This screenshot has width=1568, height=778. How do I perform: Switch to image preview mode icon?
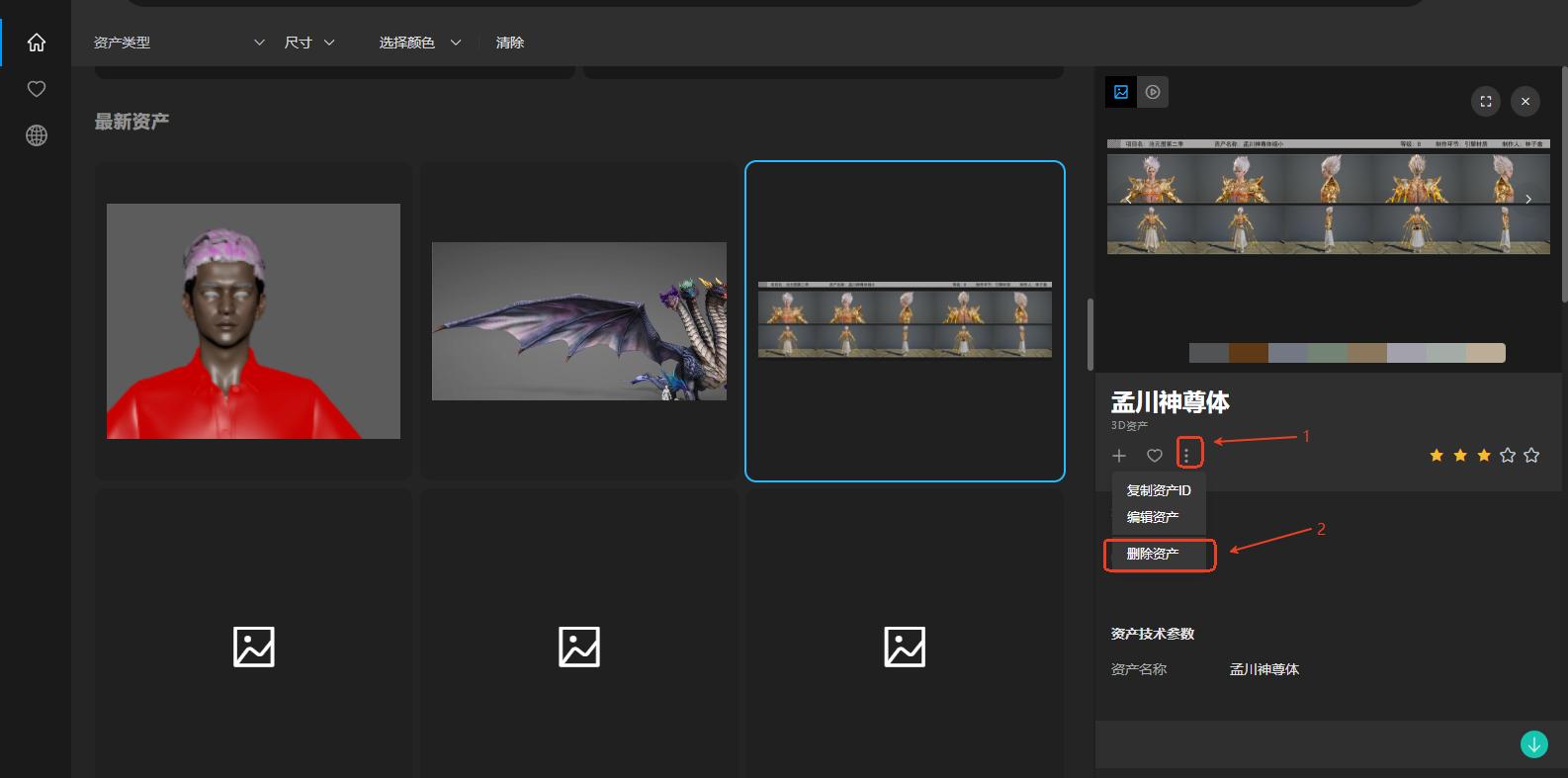point(1121,92)
